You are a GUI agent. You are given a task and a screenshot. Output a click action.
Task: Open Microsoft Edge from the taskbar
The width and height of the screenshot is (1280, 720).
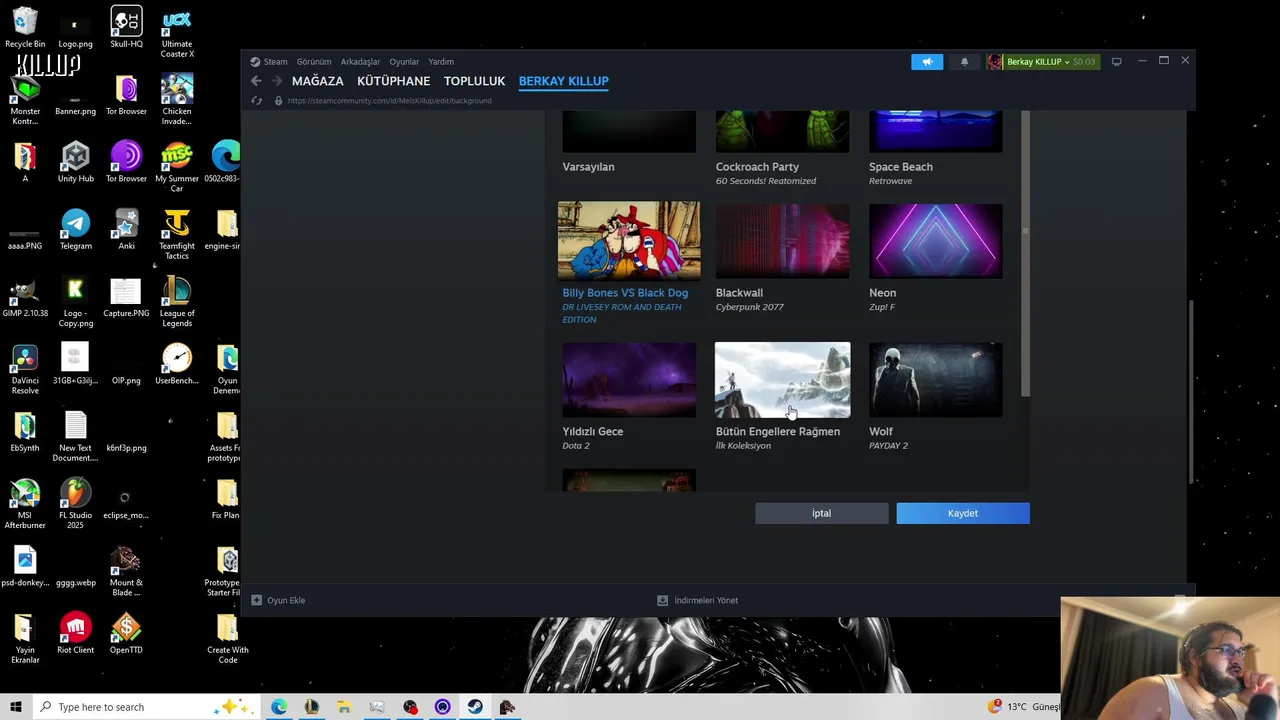(x=279, y=707)
